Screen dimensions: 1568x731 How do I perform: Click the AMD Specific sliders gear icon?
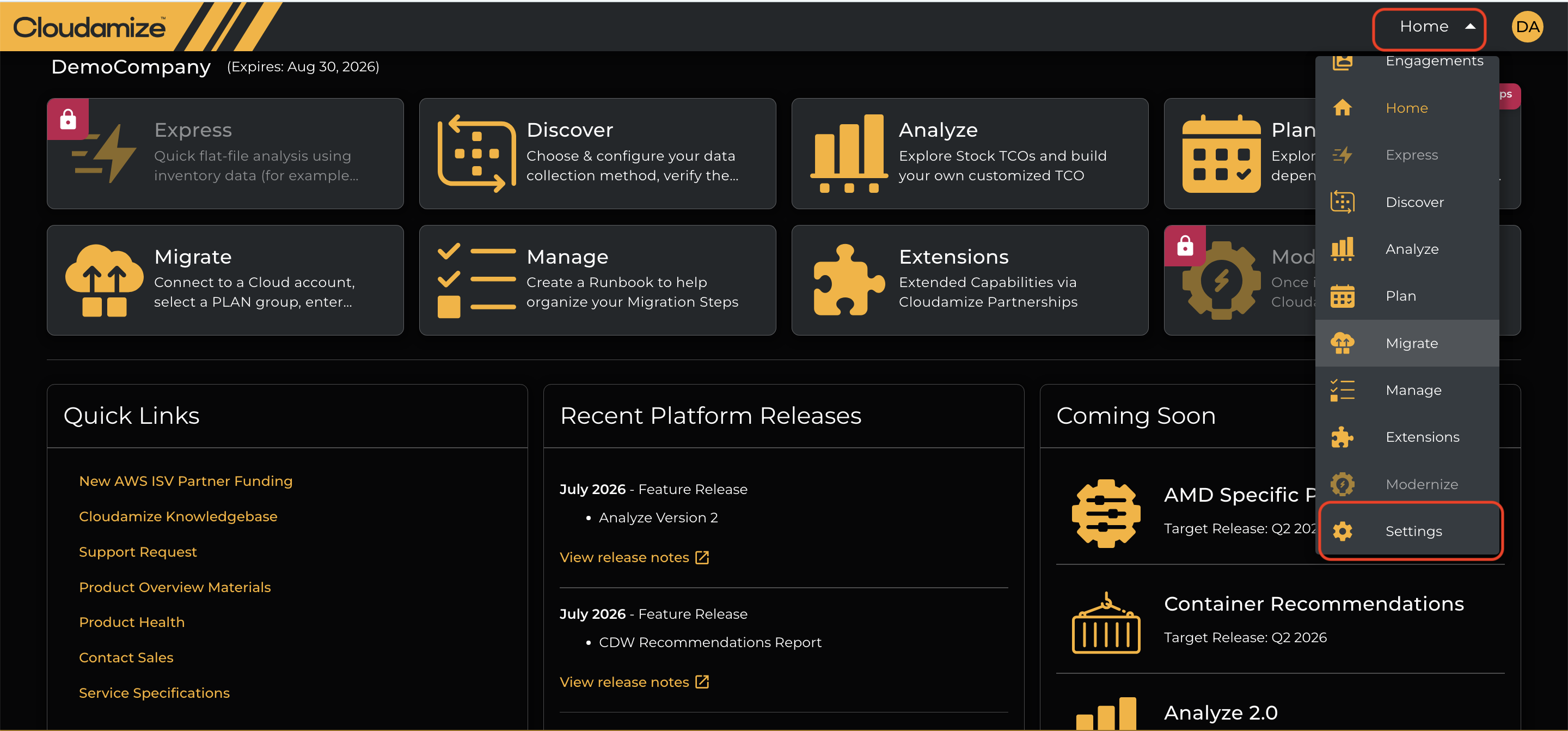(x=1106, y=514)
